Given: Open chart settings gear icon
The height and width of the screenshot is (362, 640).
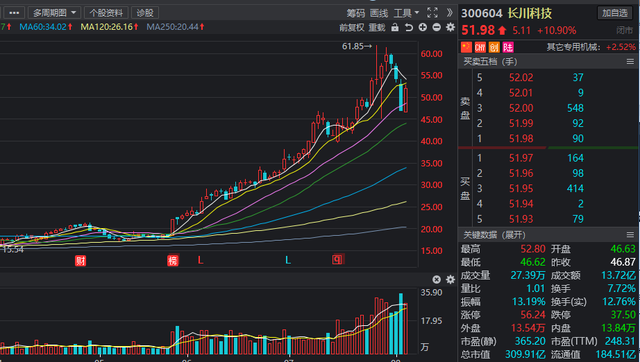Looking at the screenshot, I should tap(450, 28).
